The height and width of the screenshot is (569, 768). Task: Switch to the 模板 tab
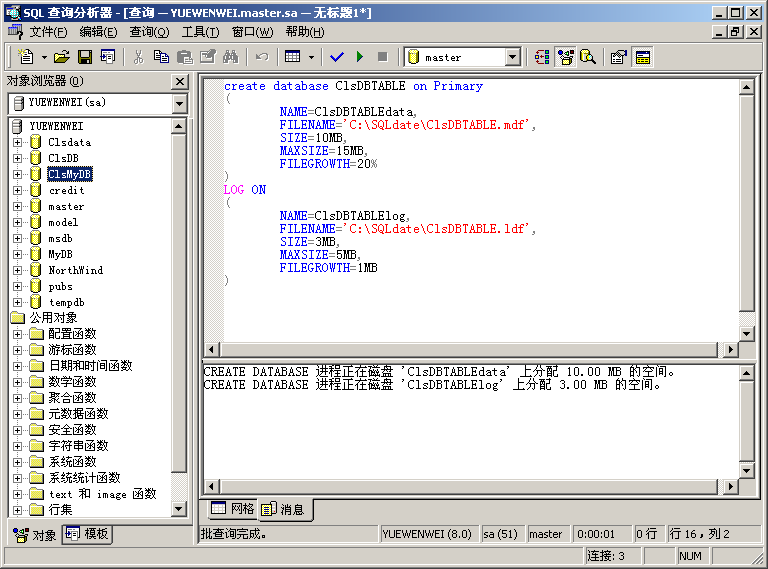coord(87,534)
